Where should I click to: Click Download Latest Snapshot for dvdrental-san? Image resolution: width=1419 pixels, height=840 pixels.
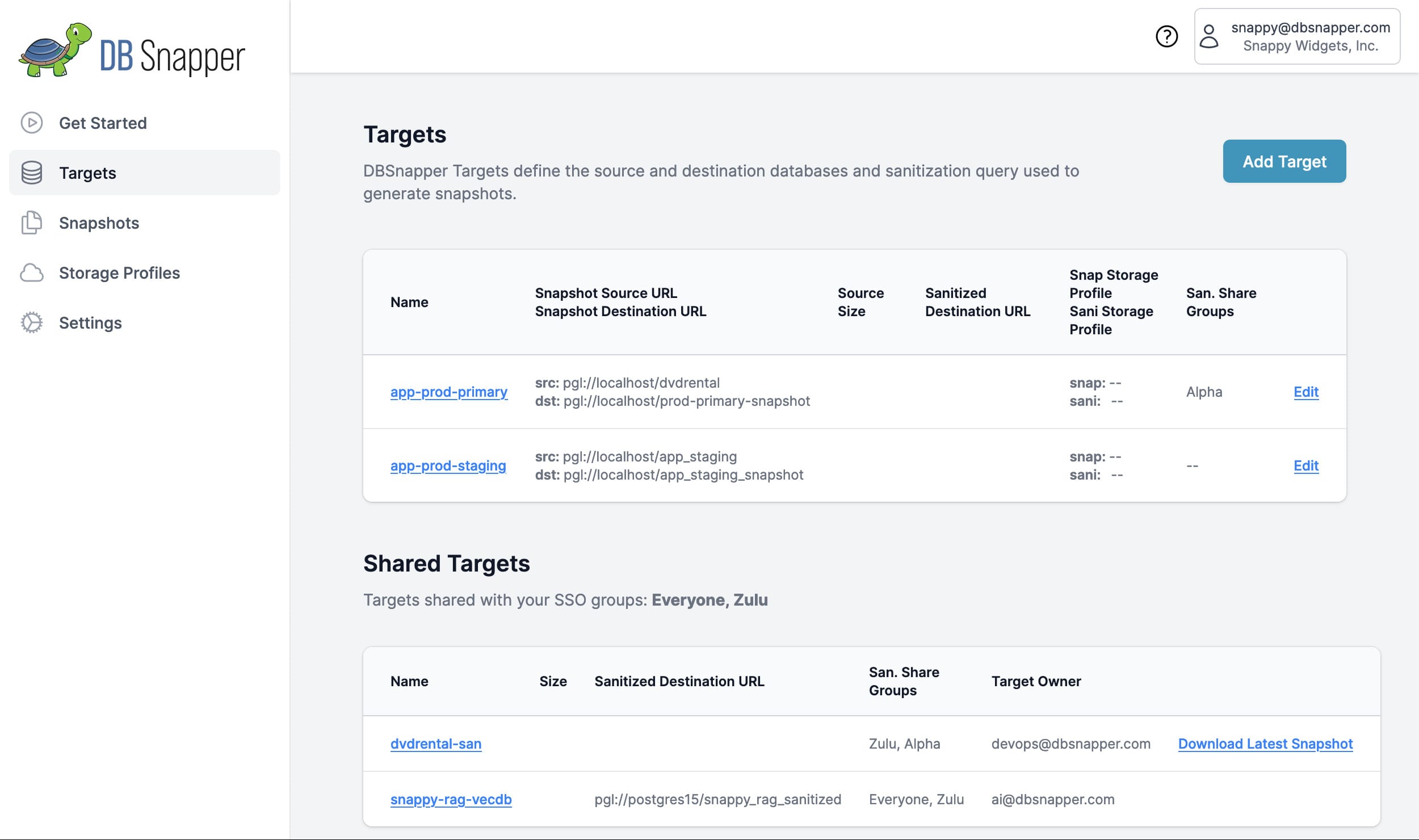click(1266, 744)
